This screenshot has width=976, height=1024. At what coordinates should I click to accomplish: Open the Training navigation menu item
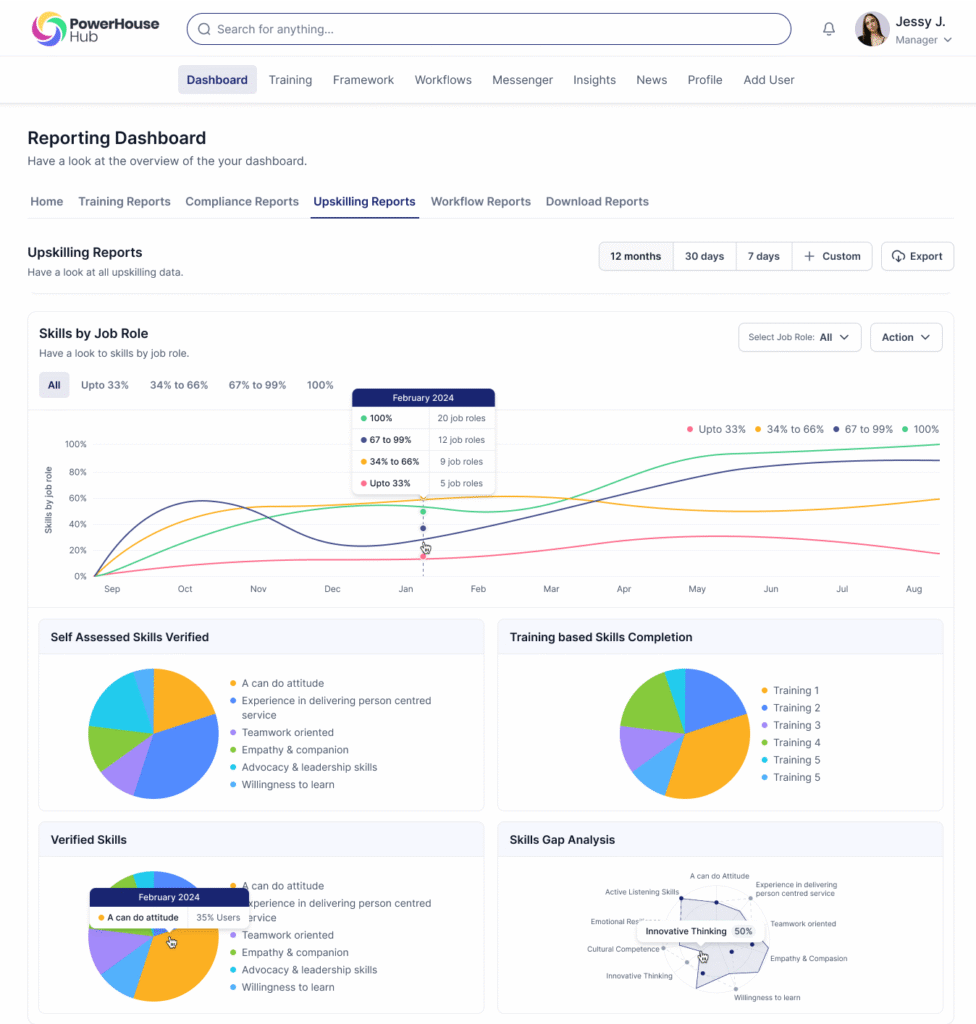pos(290,80)
